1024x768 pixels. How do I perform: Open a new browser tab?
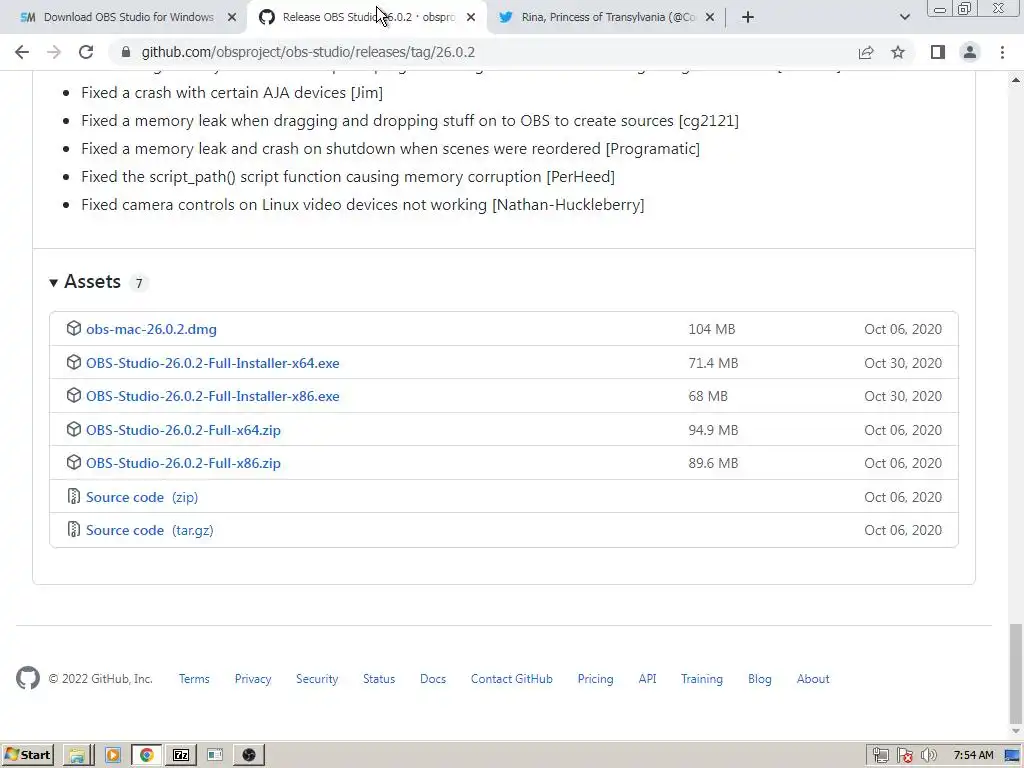[748, 18]
